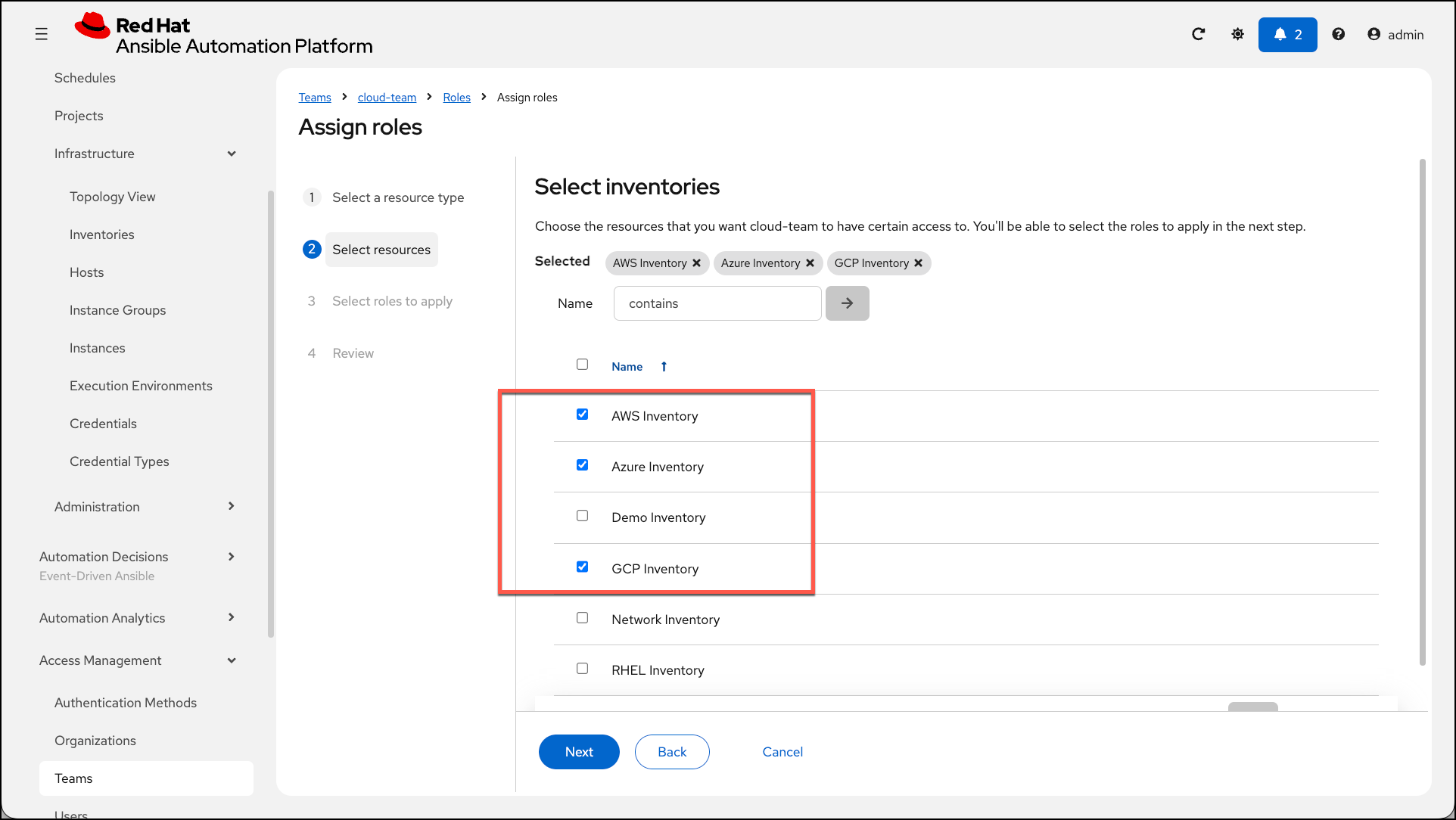This screenshot has width=1456, height=820.
Task: Expand the Administration section
Action: pos(232,506)
